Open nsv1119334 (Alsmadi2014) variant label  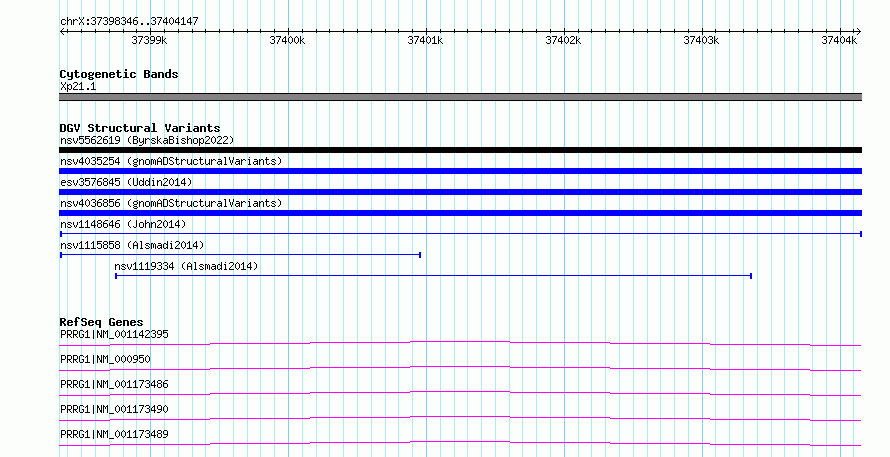[186, 266]
